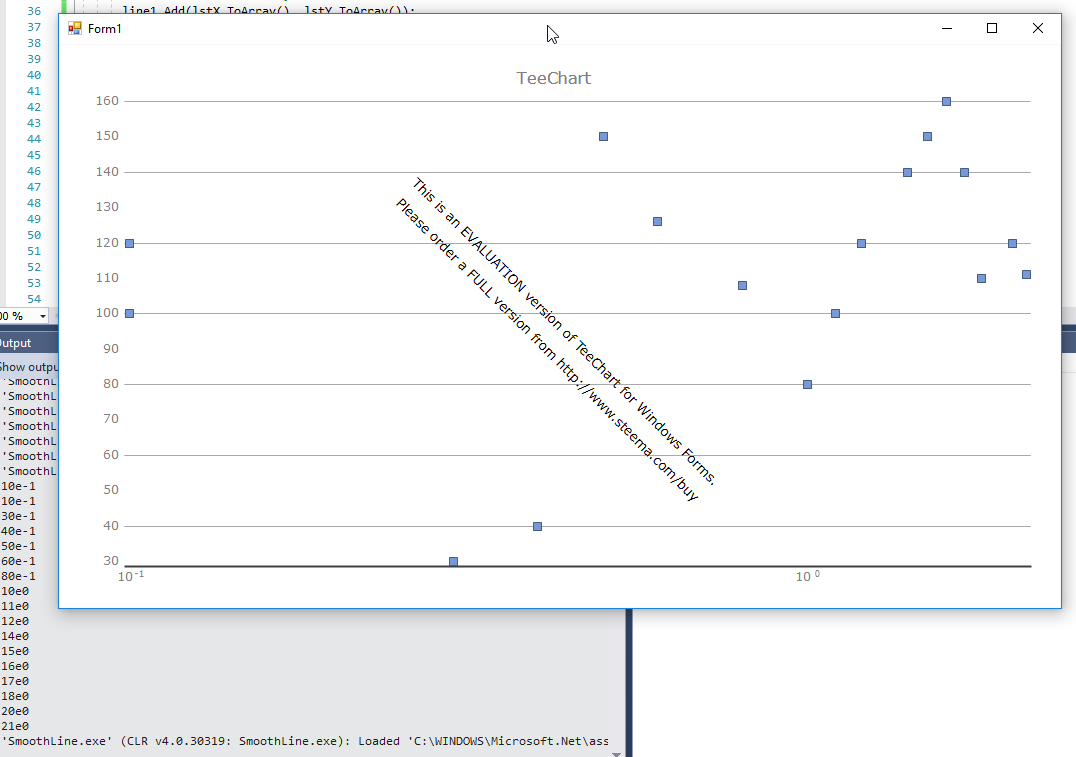
Task: Click line number 40 in the code editor
Action: (34, 75)
